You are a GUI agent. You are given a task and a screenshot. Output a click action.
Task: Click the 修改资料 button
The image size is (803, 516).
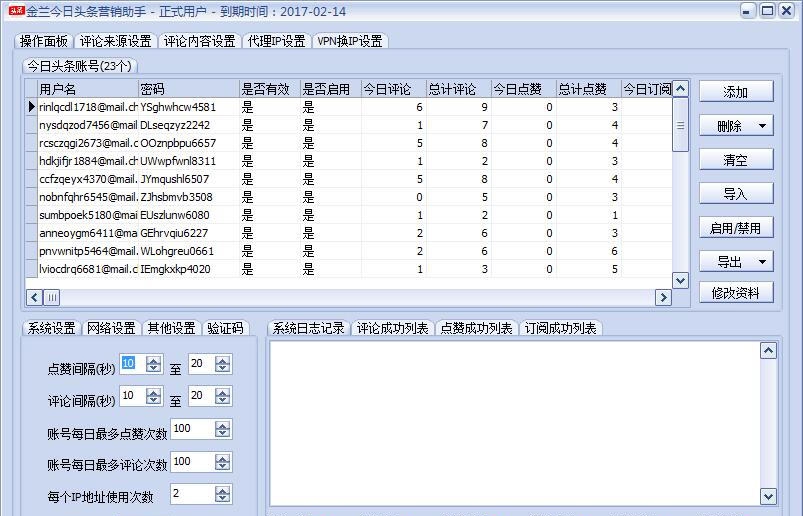[736, 293]
